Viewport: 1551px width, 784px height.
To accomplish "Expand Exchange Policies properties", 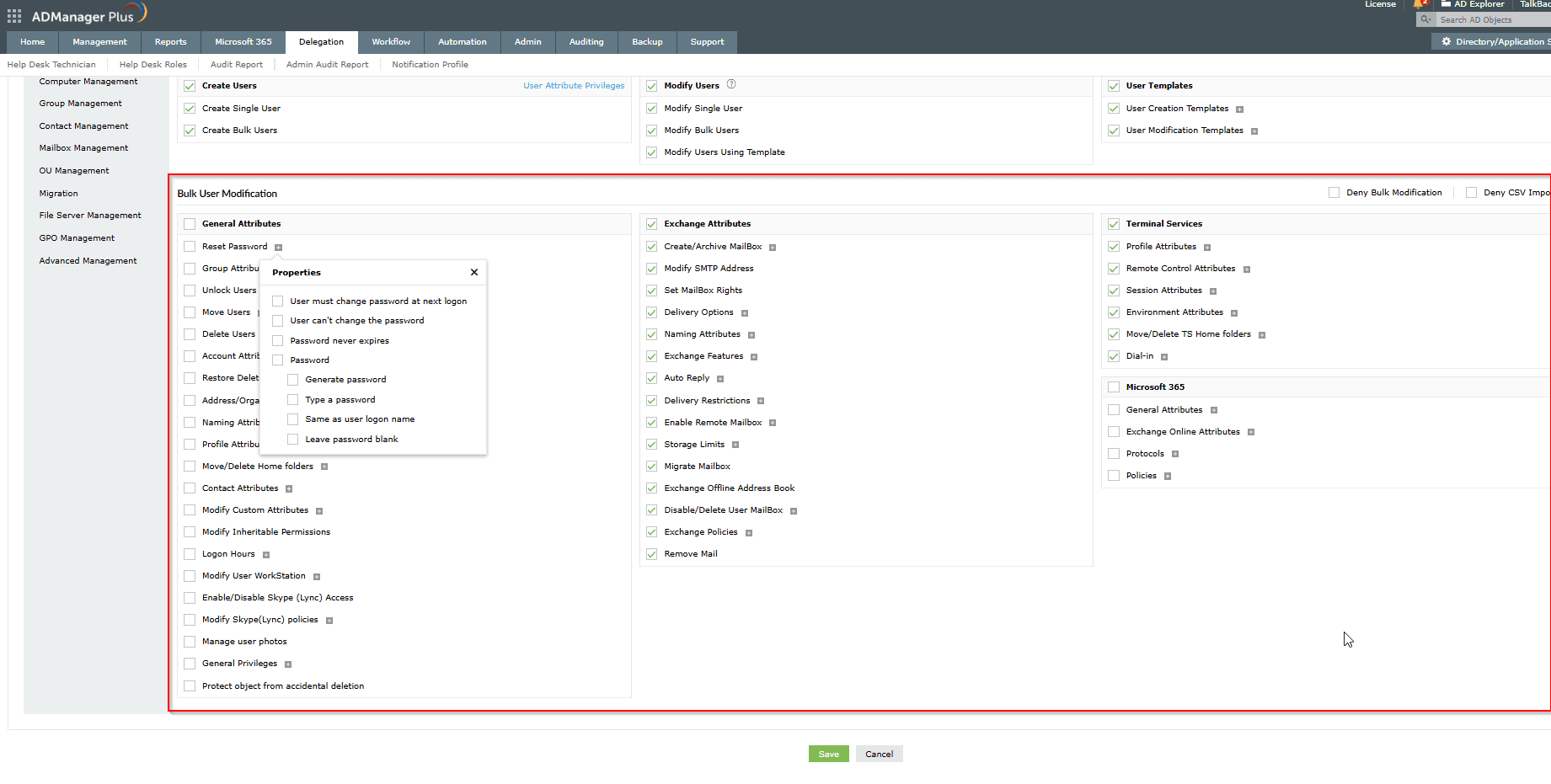I will (x=749, y=533).
